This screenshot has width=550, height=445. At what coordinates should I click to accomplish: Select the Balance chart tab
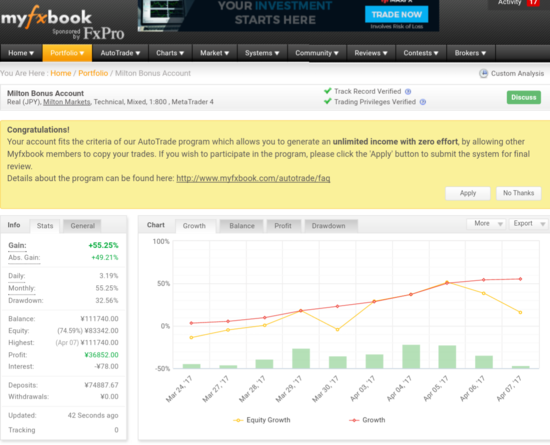[242, 226]
